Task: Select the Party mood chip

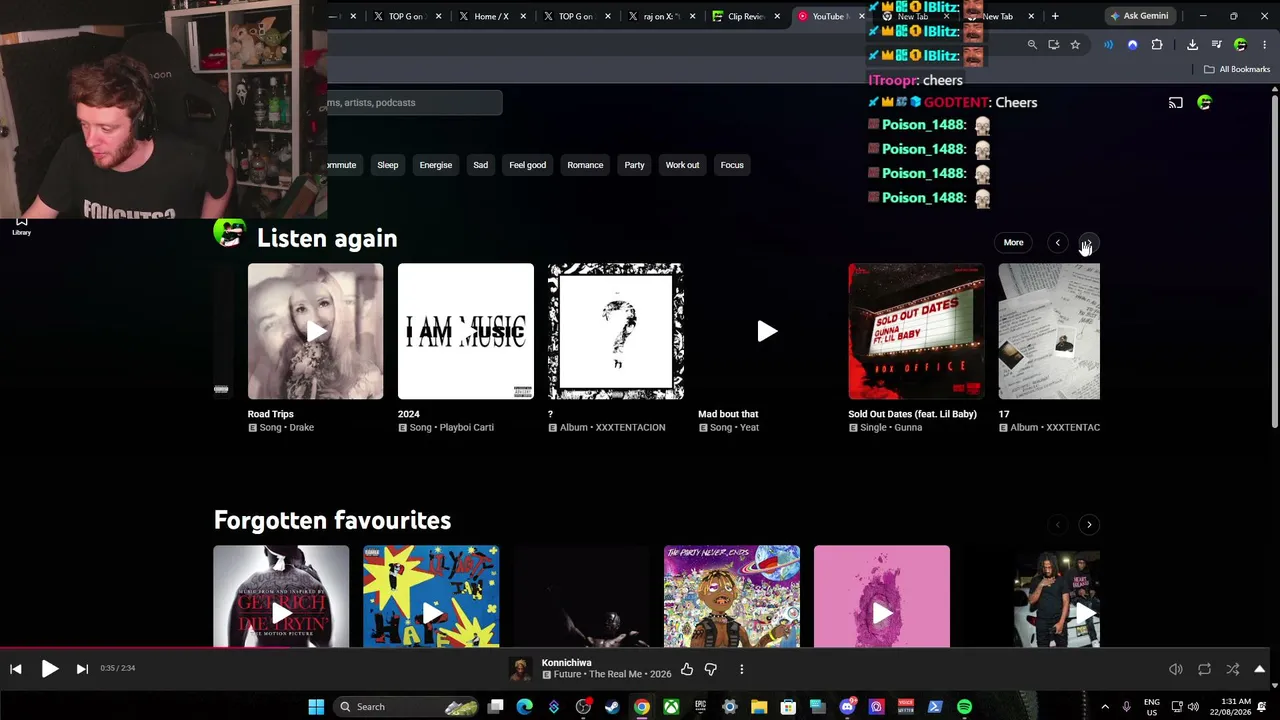Action: pyautogui.click(x=634, y=165)
